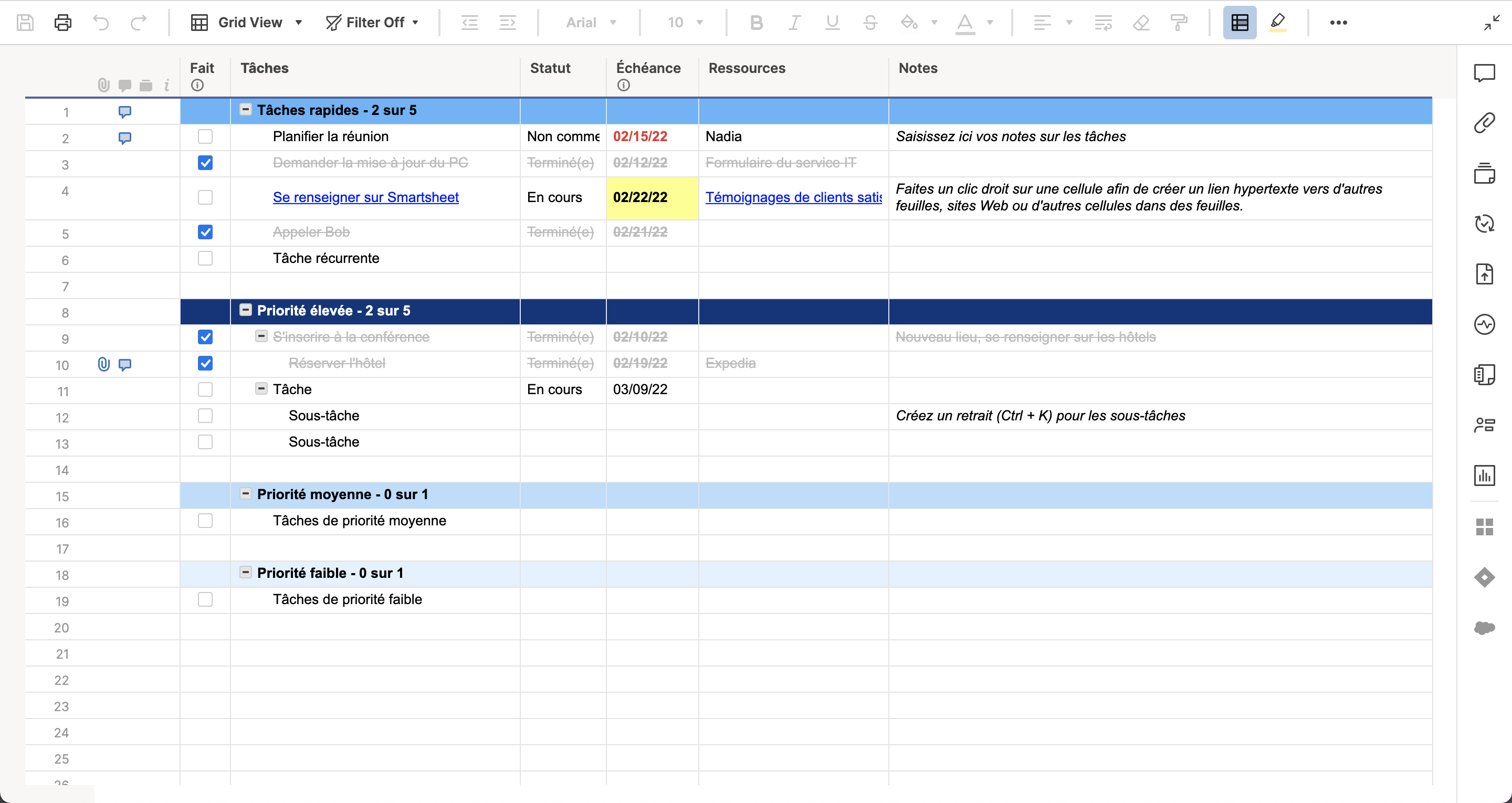The width and height of the screenshot is (1512, 803).
Task: Open the text alignment dropdown arrow
Action: coord(1069,22)
